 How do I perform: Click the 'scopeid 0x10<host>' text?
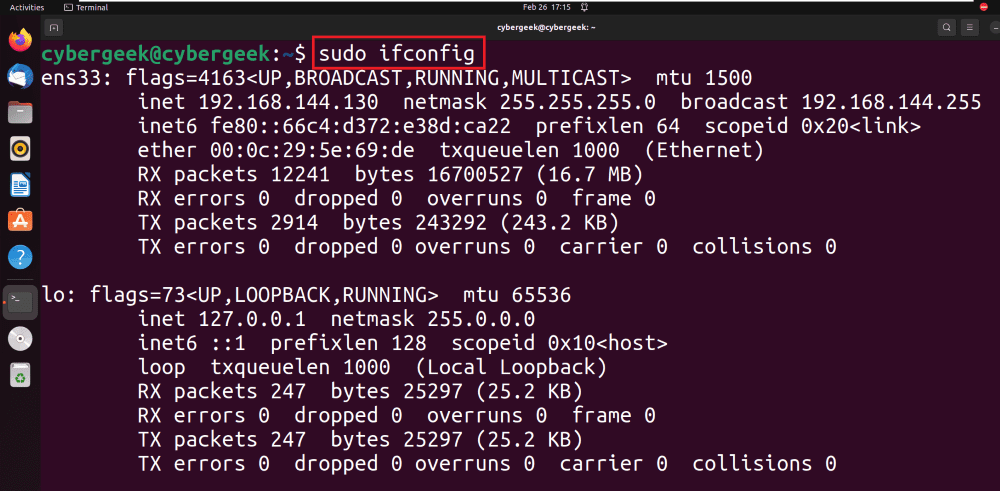coord(559,343)
